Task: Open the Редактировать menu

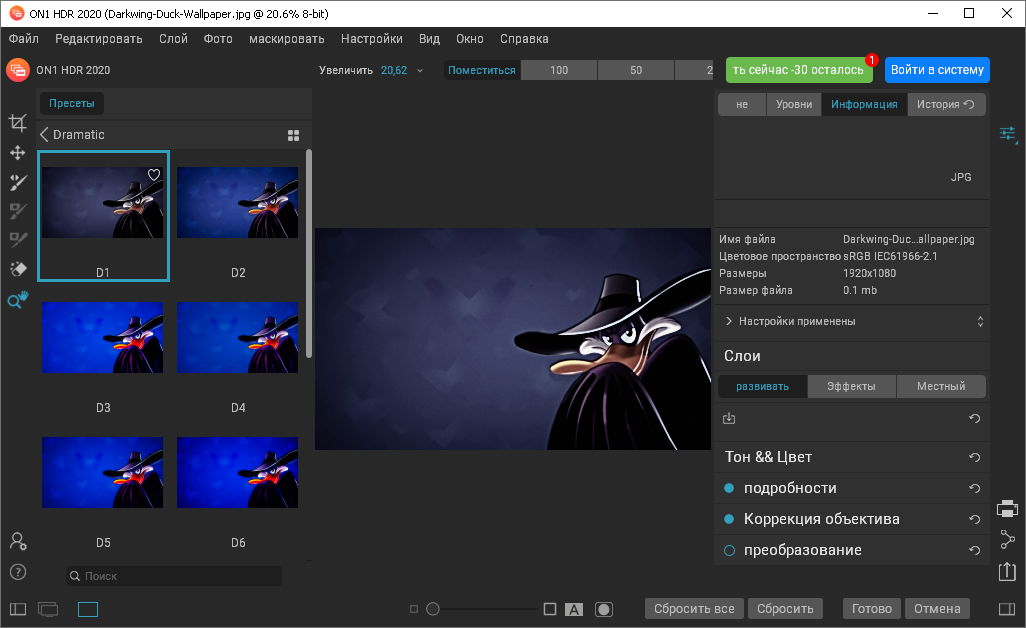Action: 99,39
